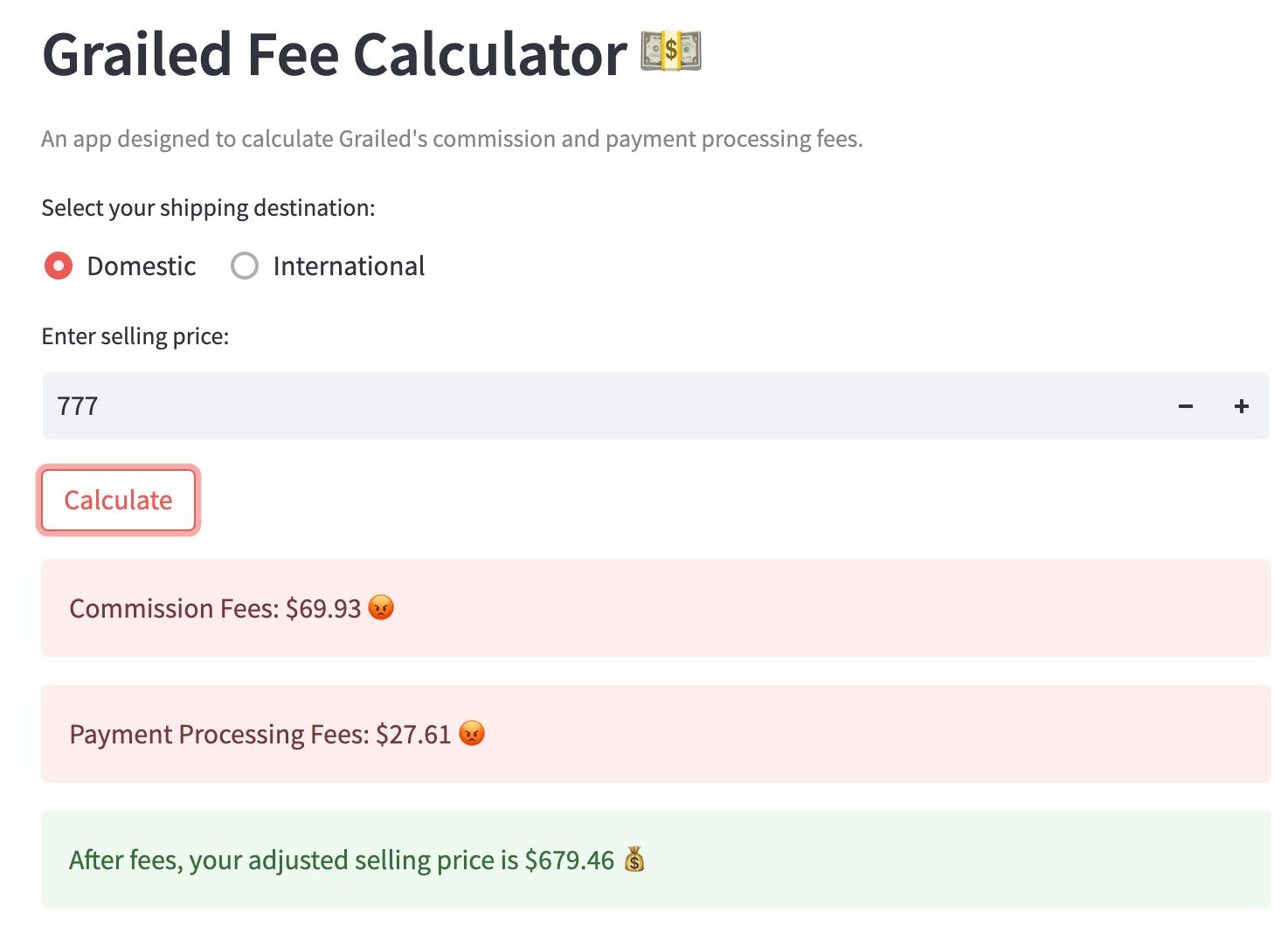
Task: Click the angry face next to Payment Processing Fees
Action: (472, 734)
